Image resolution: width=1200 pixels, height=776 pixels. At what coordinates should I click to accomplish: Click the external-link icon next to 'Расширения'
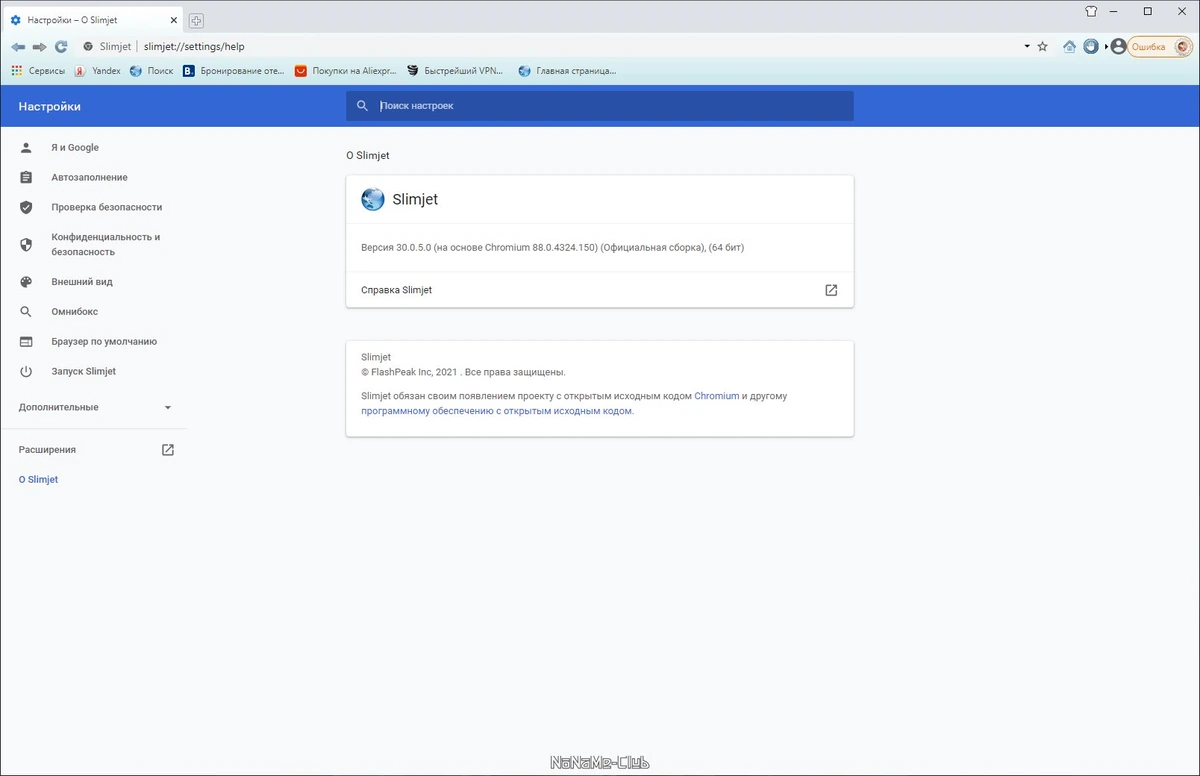click(168, 450)
